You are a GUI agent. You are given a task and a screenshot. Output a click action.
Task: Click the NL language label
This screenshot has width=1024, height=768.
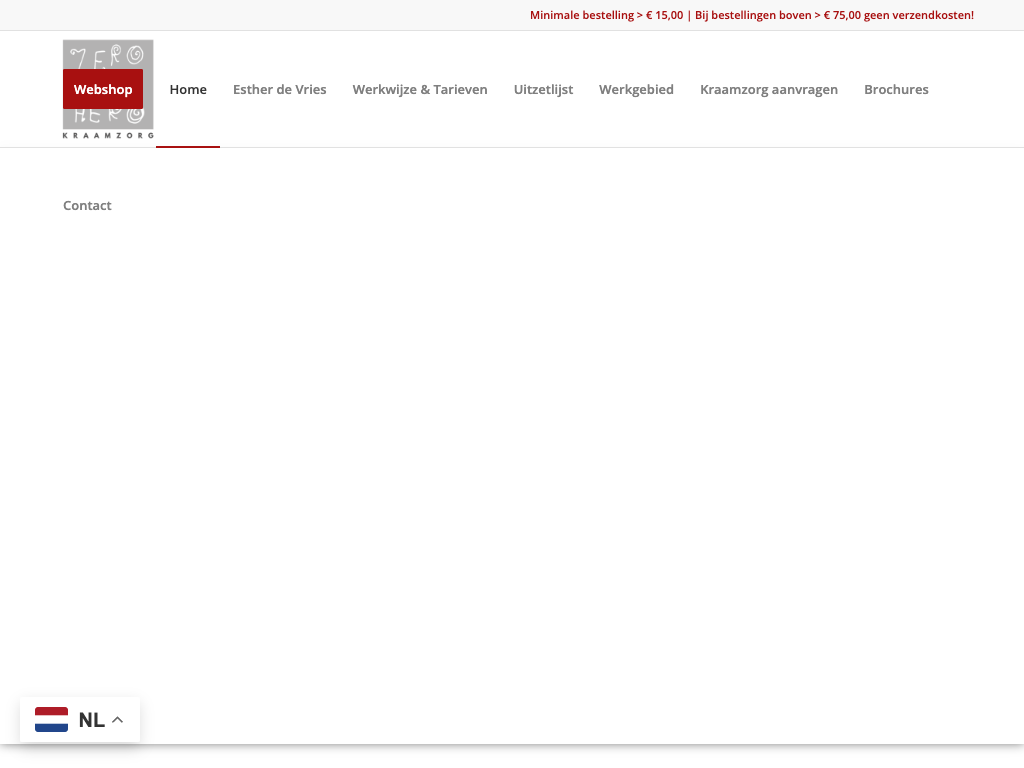point(91,720)
